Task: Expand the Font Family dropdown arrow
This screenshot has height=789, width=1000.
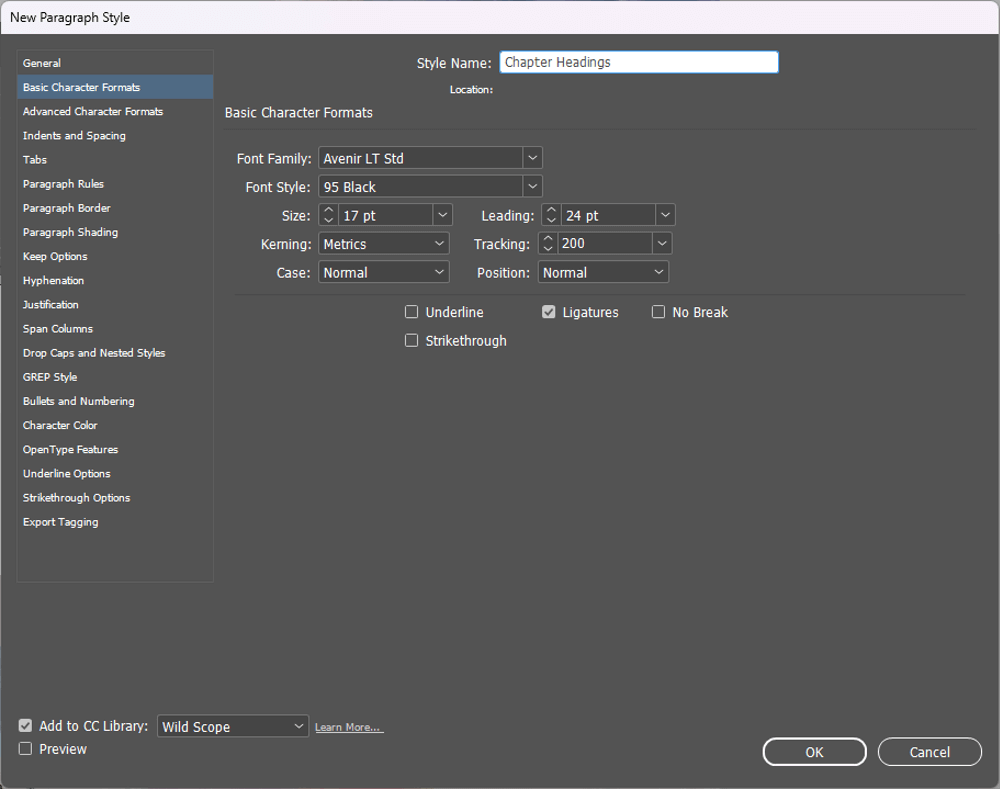Action: [x=533, y=158]
